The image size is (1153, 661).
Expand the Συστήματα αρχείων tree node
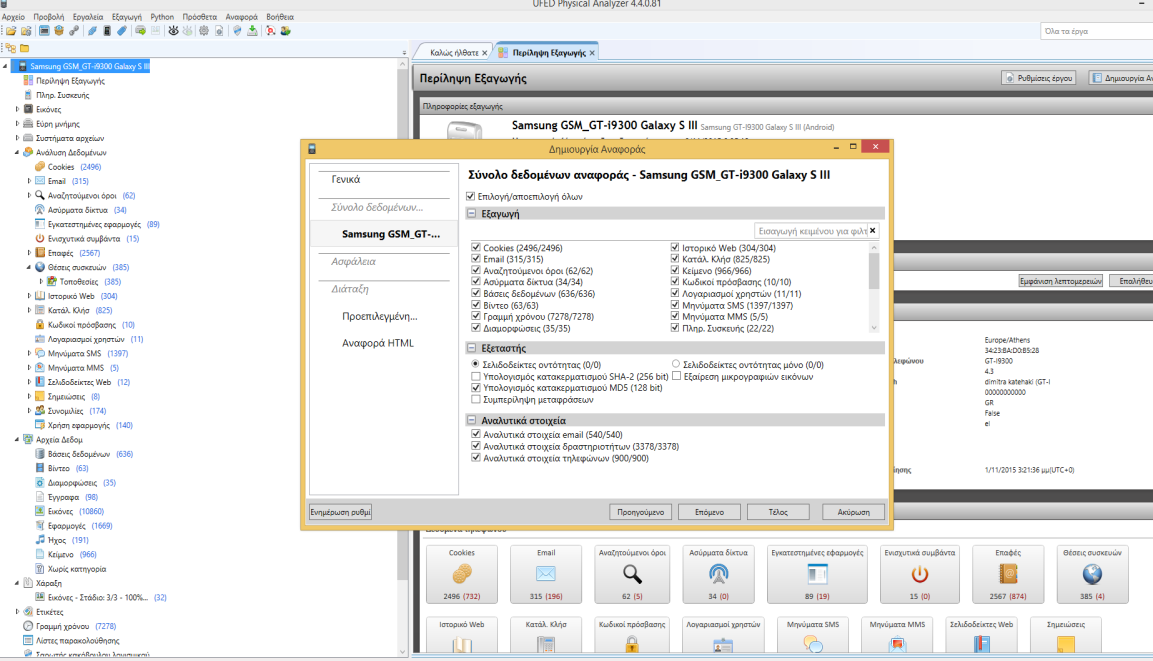click(x=18, y=137)
